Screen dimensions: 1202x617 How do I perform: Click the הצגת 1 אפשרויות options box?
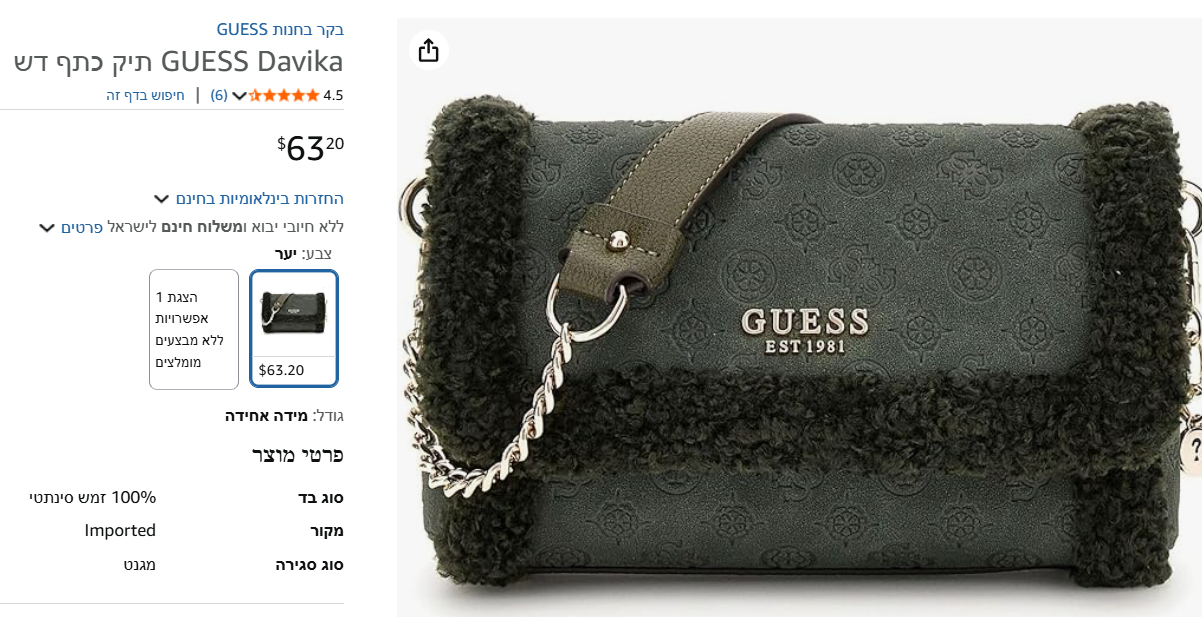click(x=194, y=329)
